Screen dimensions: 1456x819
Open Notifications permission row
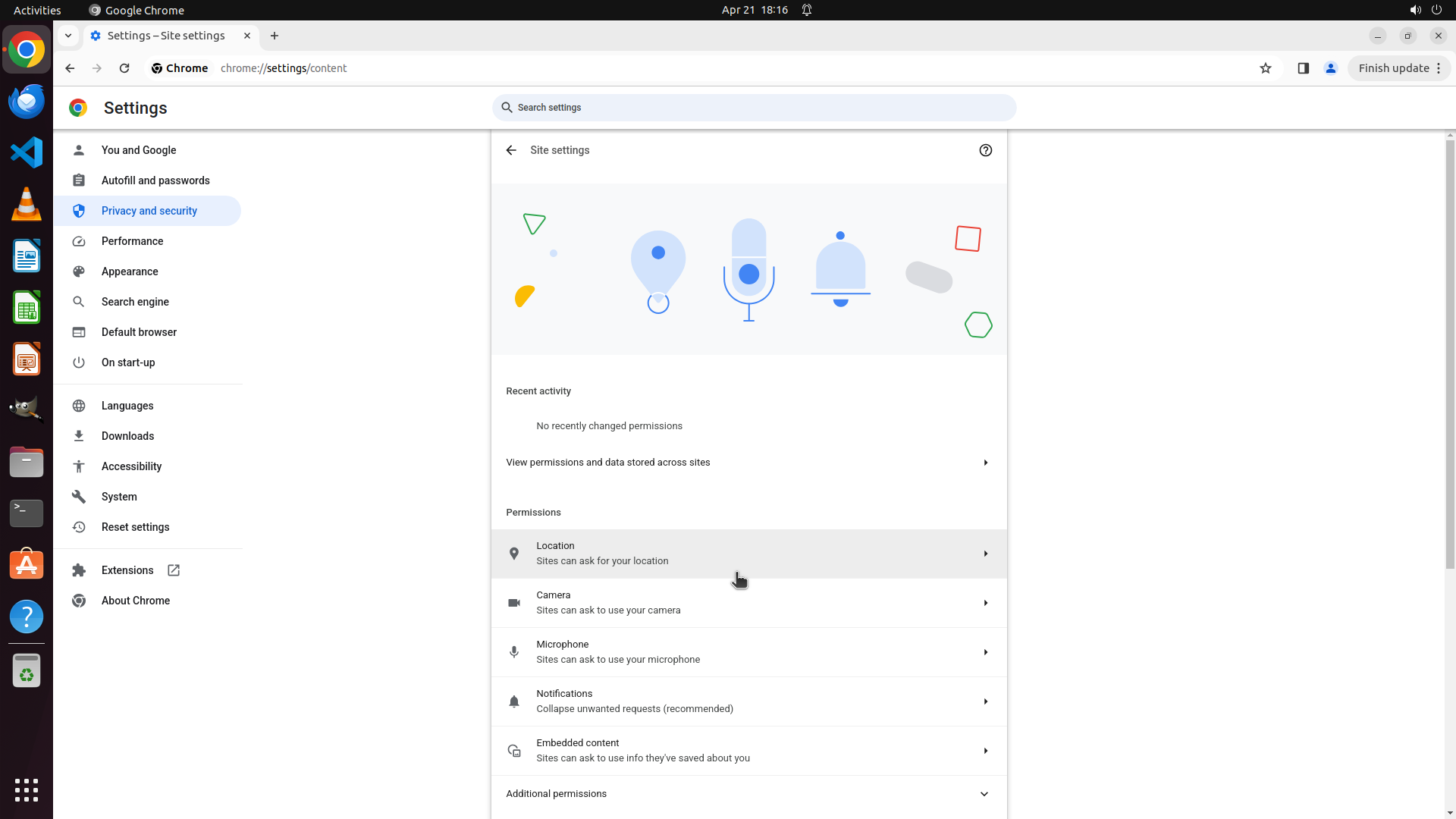tap(748, 701)
